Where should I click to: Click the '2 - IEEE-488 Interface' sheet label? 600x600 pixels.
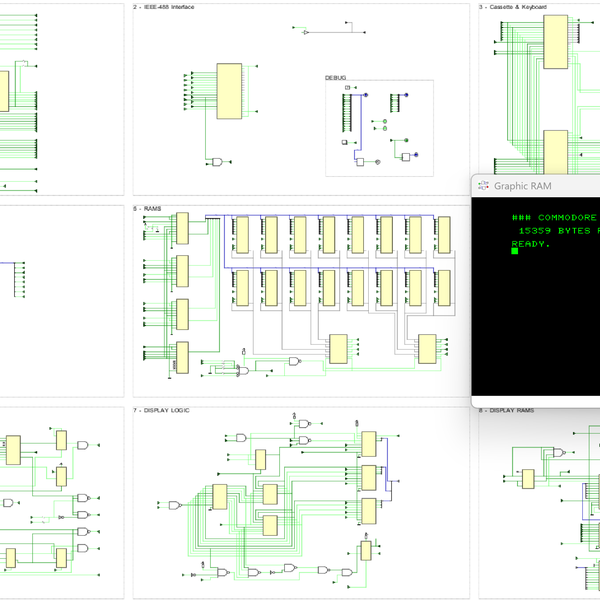point(166,7)
